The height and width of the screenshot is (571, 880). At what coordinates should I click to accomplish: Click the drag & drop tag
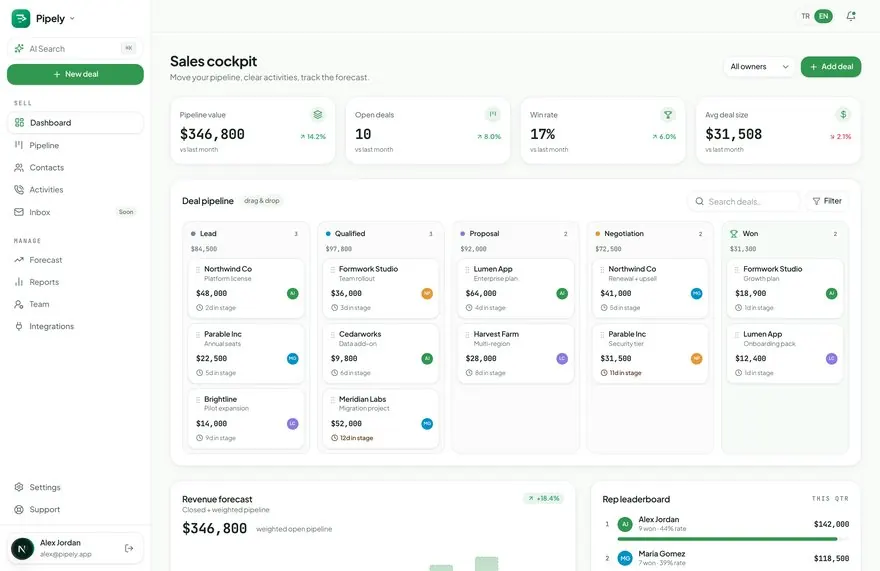coord(262,201)
